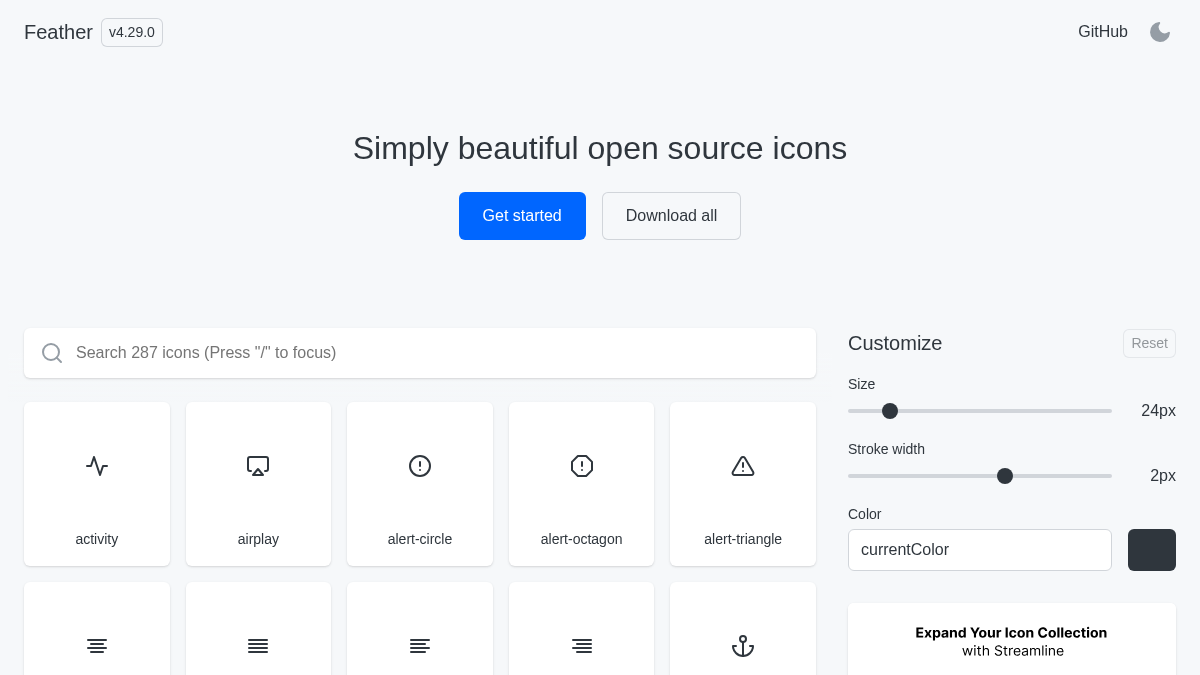The image size is (1200, 675).
Task: Reset customization settings
Action: [1149, 343]
